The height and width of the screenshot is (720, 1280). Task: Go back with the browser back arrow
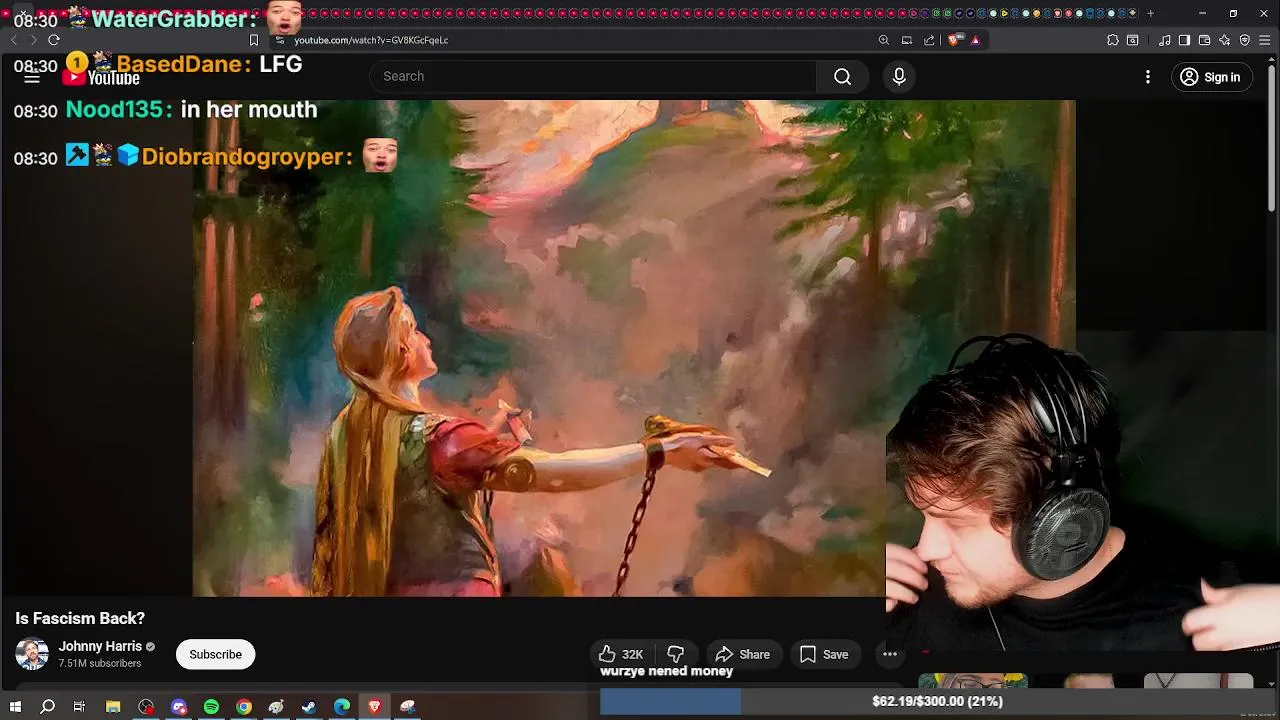[x=14, y=40]
